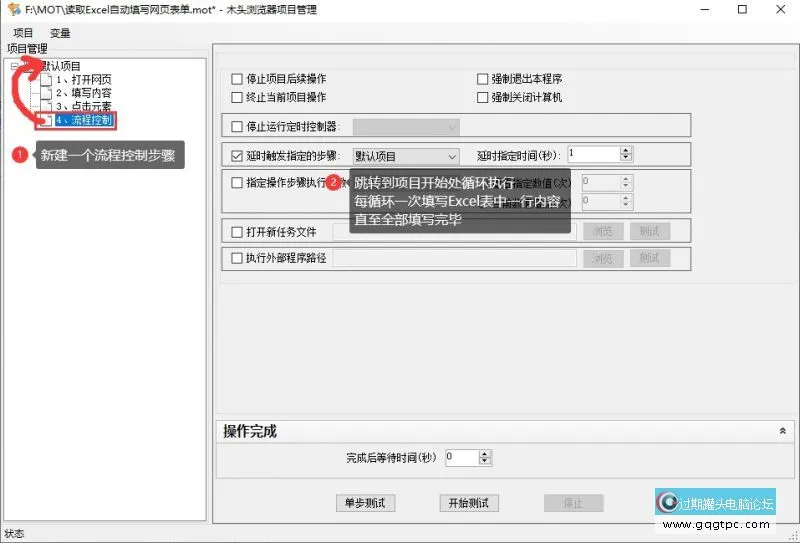Enable 停止项目后续操作 checkbox
This screenshot has width=800, height=543.
pyautogui.click(x=237, y=79)
